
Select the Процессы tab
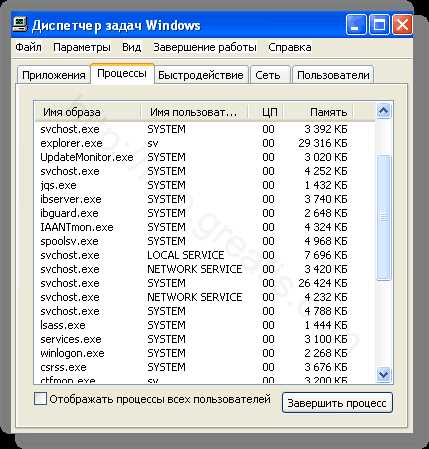[122, 73]
